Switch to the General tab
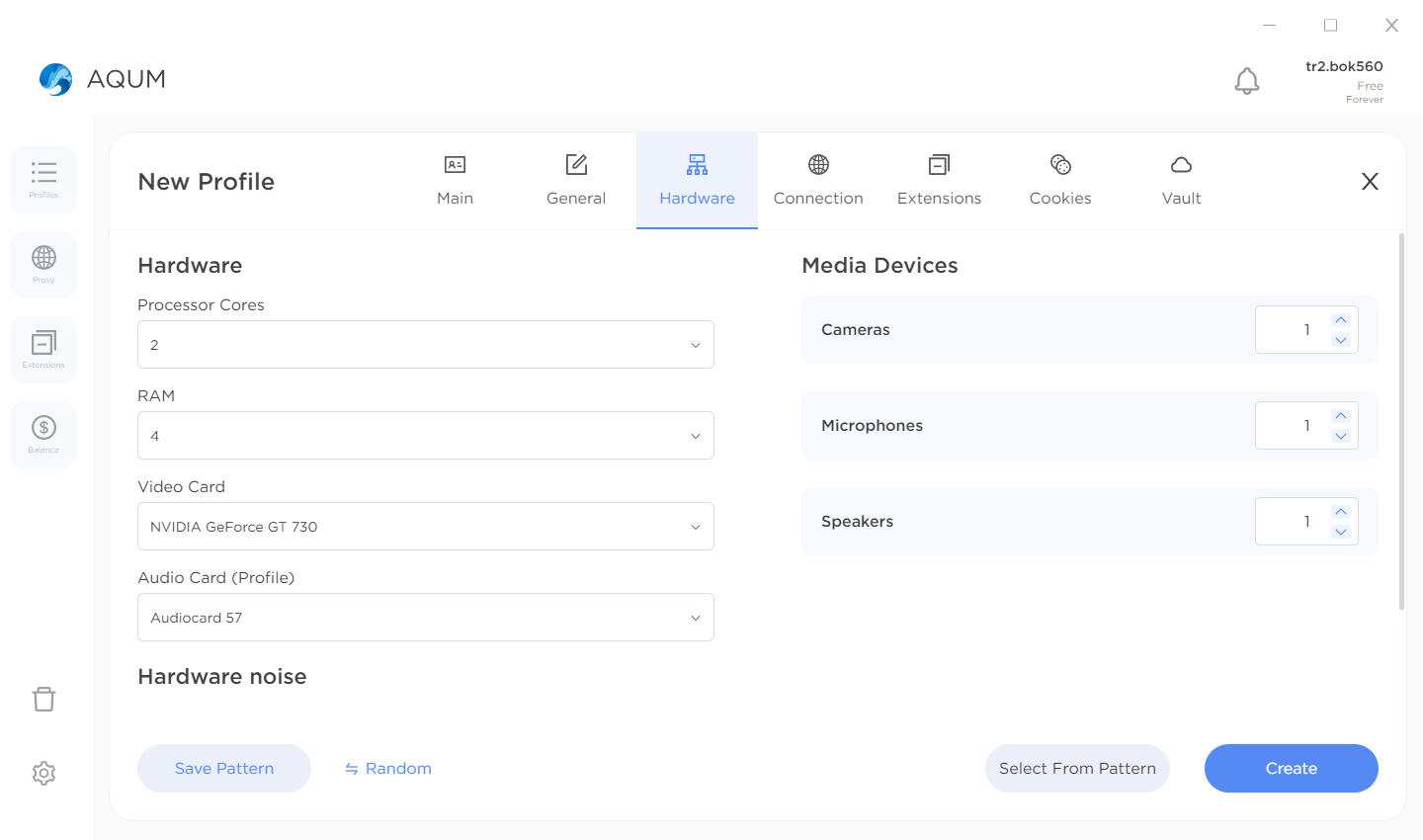The width and height of the screenshot is (1423, 840). point(576,181)
